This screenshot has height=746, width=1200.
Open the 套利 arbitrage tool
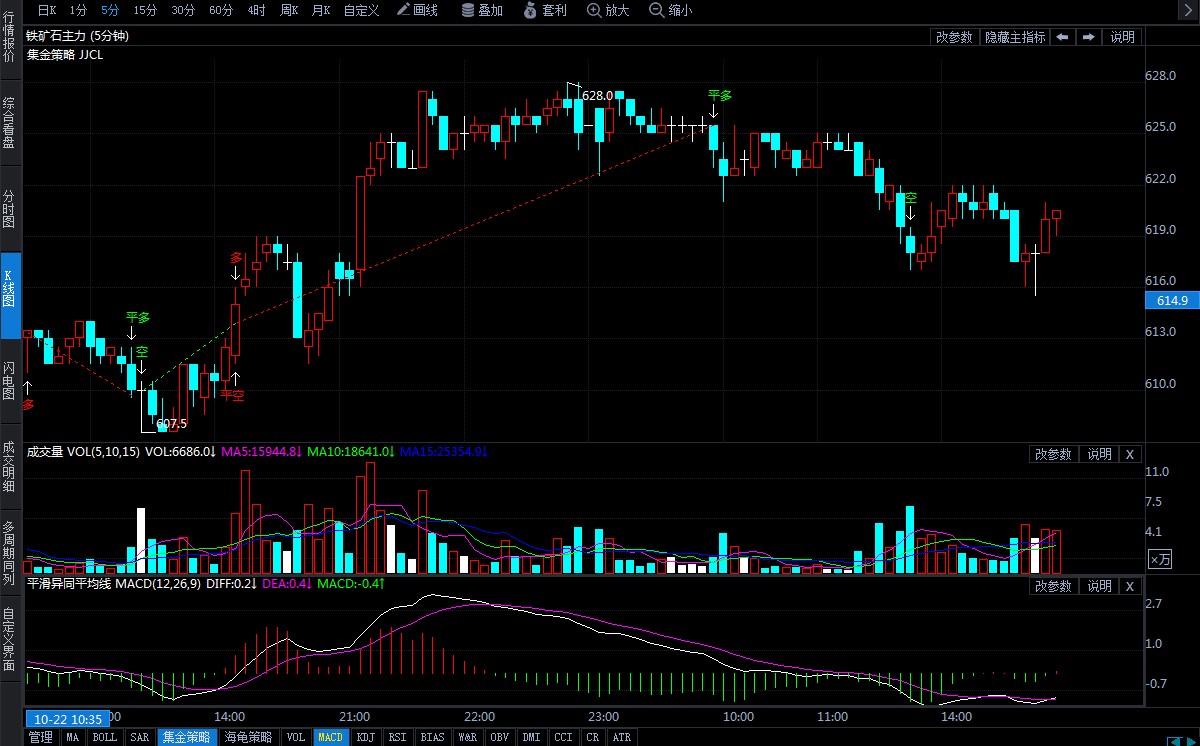click(545, 10)
